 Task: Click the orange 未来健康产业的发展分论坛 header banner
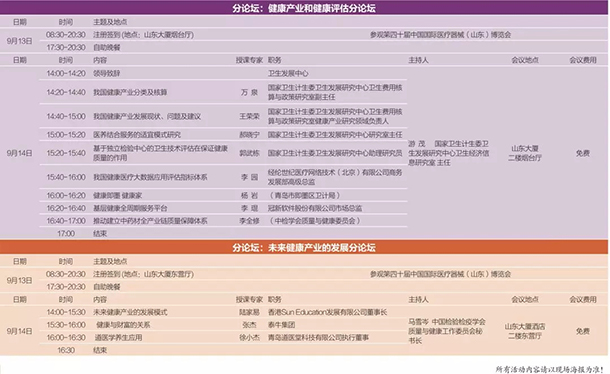(304, 248)
